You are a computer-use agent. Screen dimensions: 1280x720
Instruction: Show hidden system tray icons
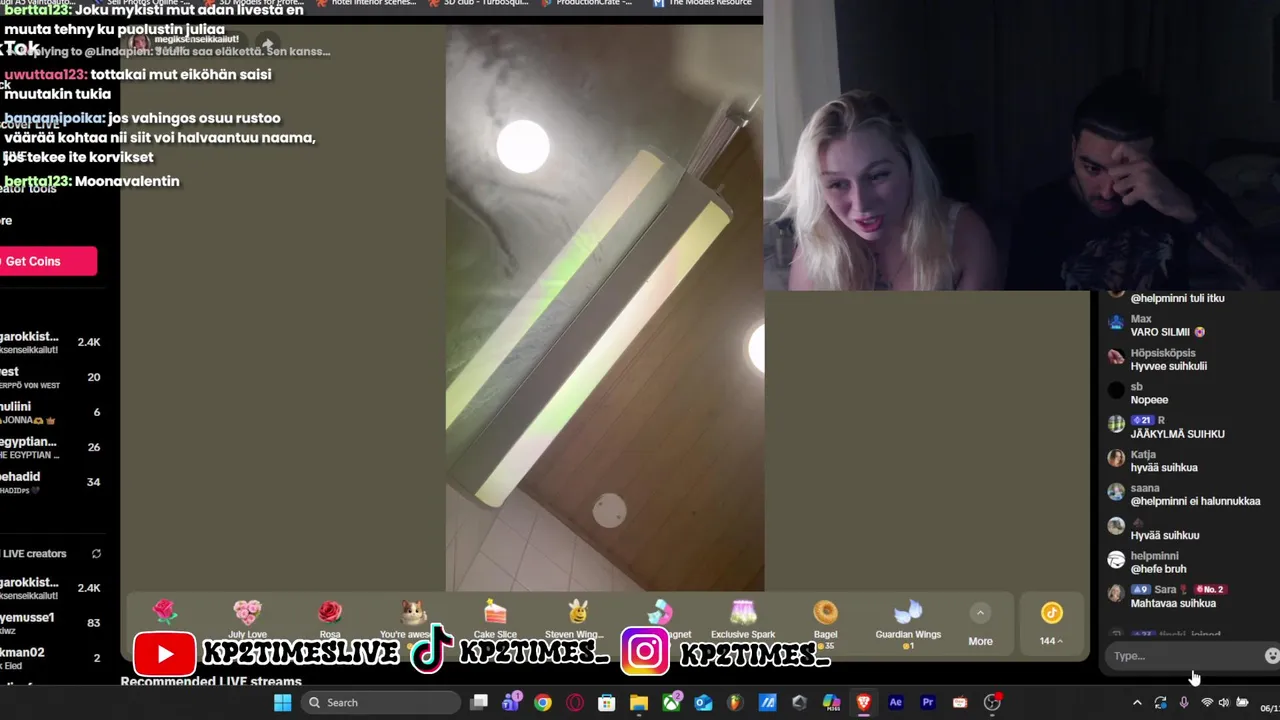coord(1137,702)
